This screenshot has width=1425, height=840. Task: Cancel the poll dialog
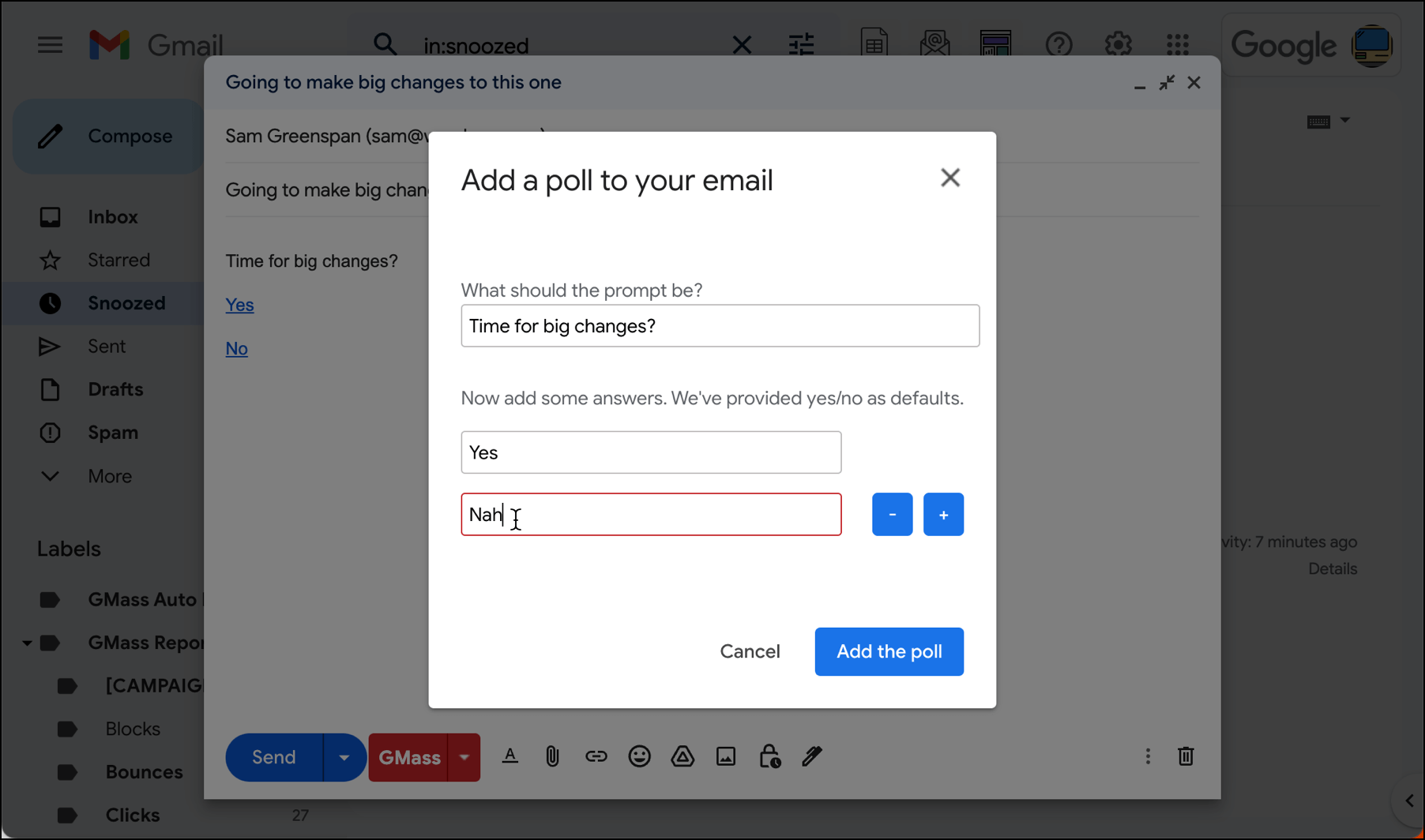750,651
